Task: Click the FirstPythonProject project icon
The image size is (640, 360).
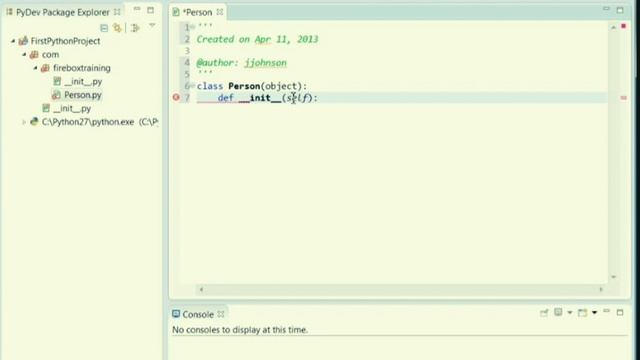Action: (x=23, y=41)
